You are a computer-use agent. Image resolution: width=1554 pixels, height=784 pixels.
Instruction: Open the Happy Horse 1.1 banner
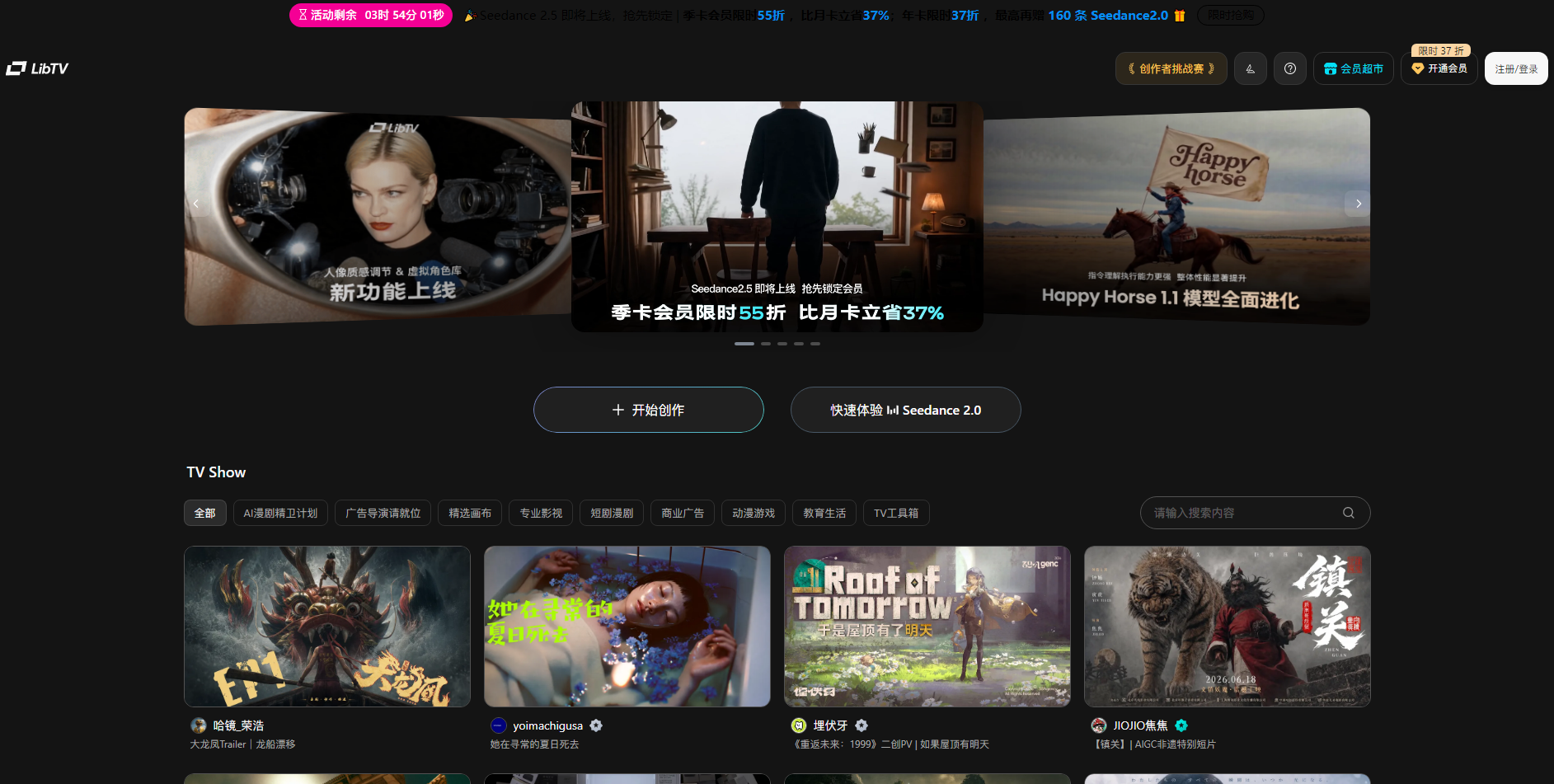coord(1176,216)
